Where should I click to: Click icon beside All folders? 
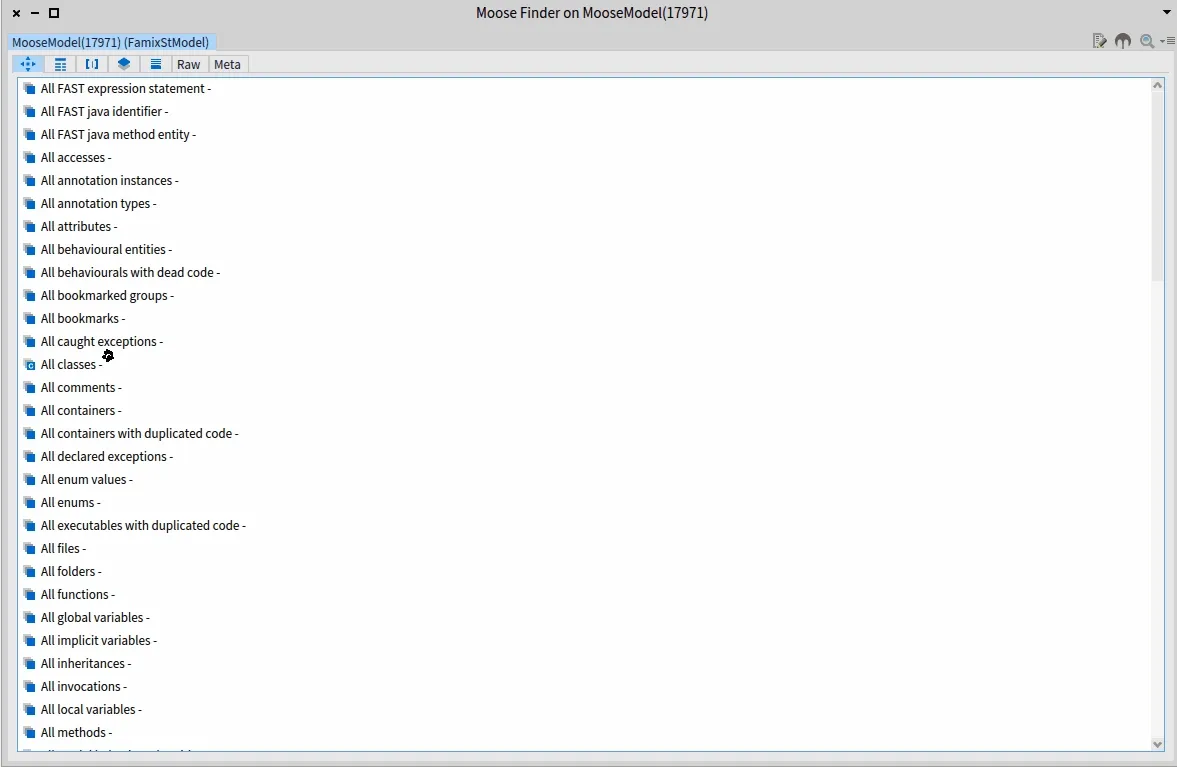click(x=29, y=572)
